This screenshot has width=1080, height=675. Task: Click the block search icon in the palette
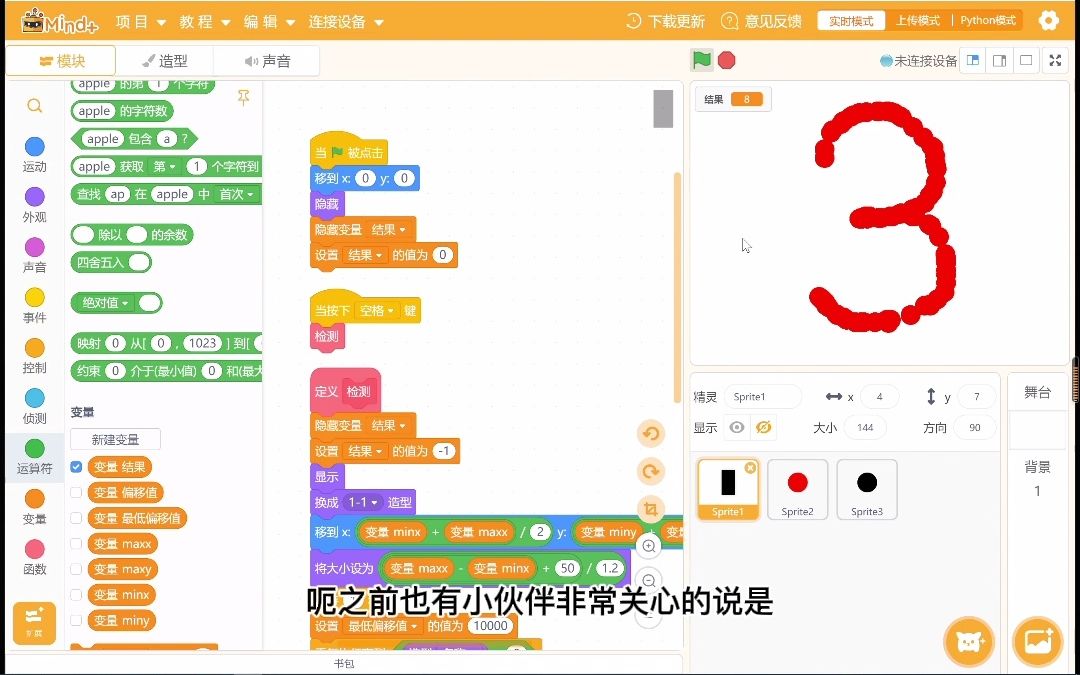click(x=34, y=105)
